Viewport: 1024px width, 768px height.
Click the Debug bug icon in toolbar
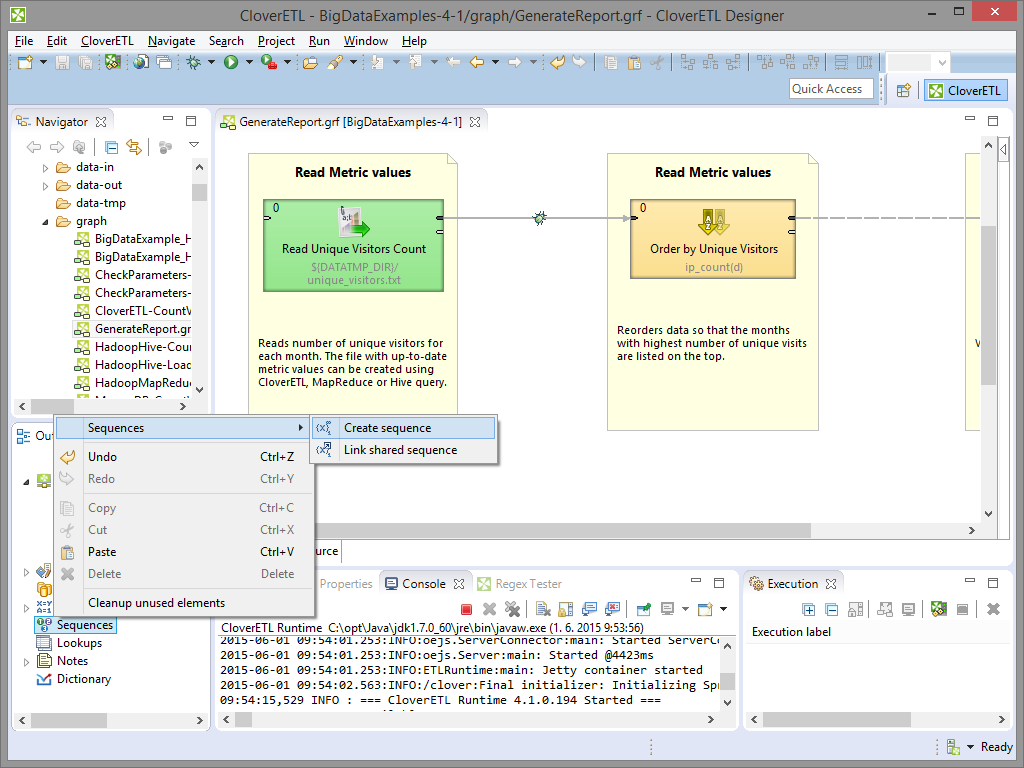pyautogui.click(x=194, y=62)
